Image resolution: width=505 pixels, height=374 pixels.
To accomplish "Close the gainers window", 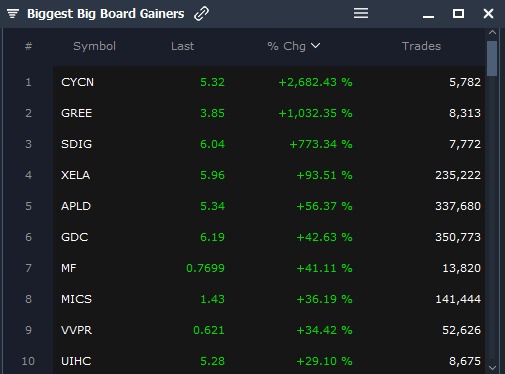I will click(x=488, y=14).
